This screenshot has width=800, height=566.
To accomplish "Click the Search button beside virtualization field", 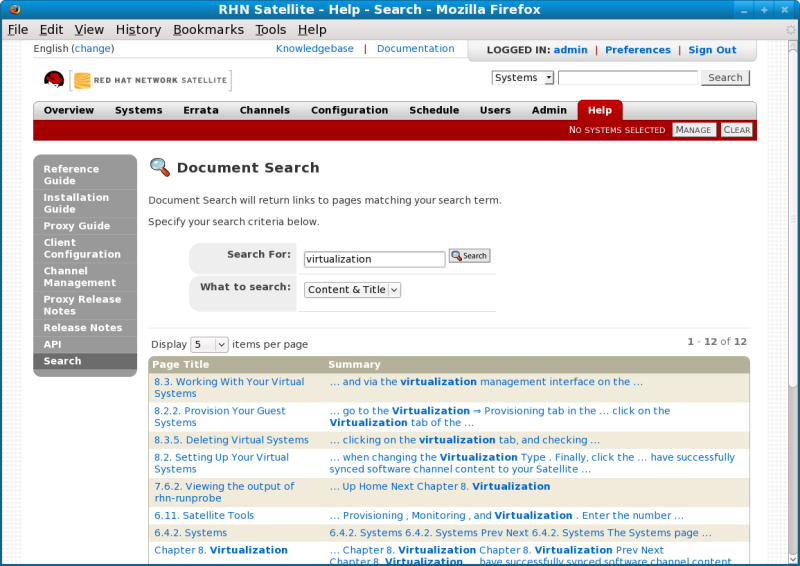I will tap(469, 256).
